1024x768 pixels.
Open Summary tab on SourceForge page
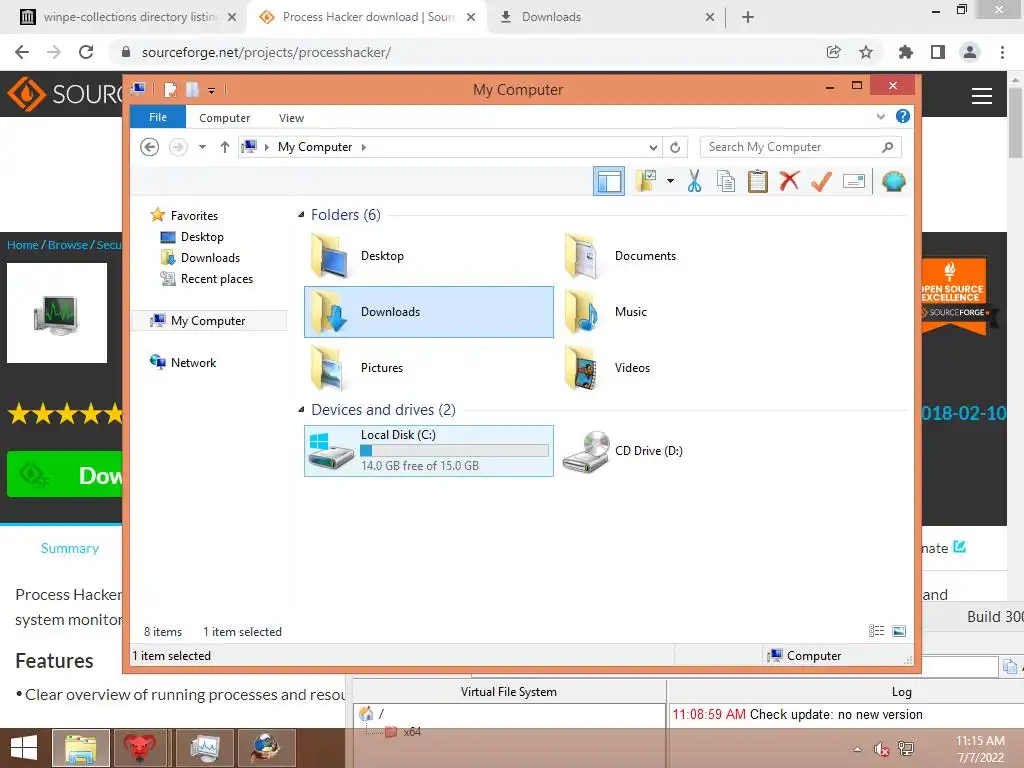(x=70, y=548)
